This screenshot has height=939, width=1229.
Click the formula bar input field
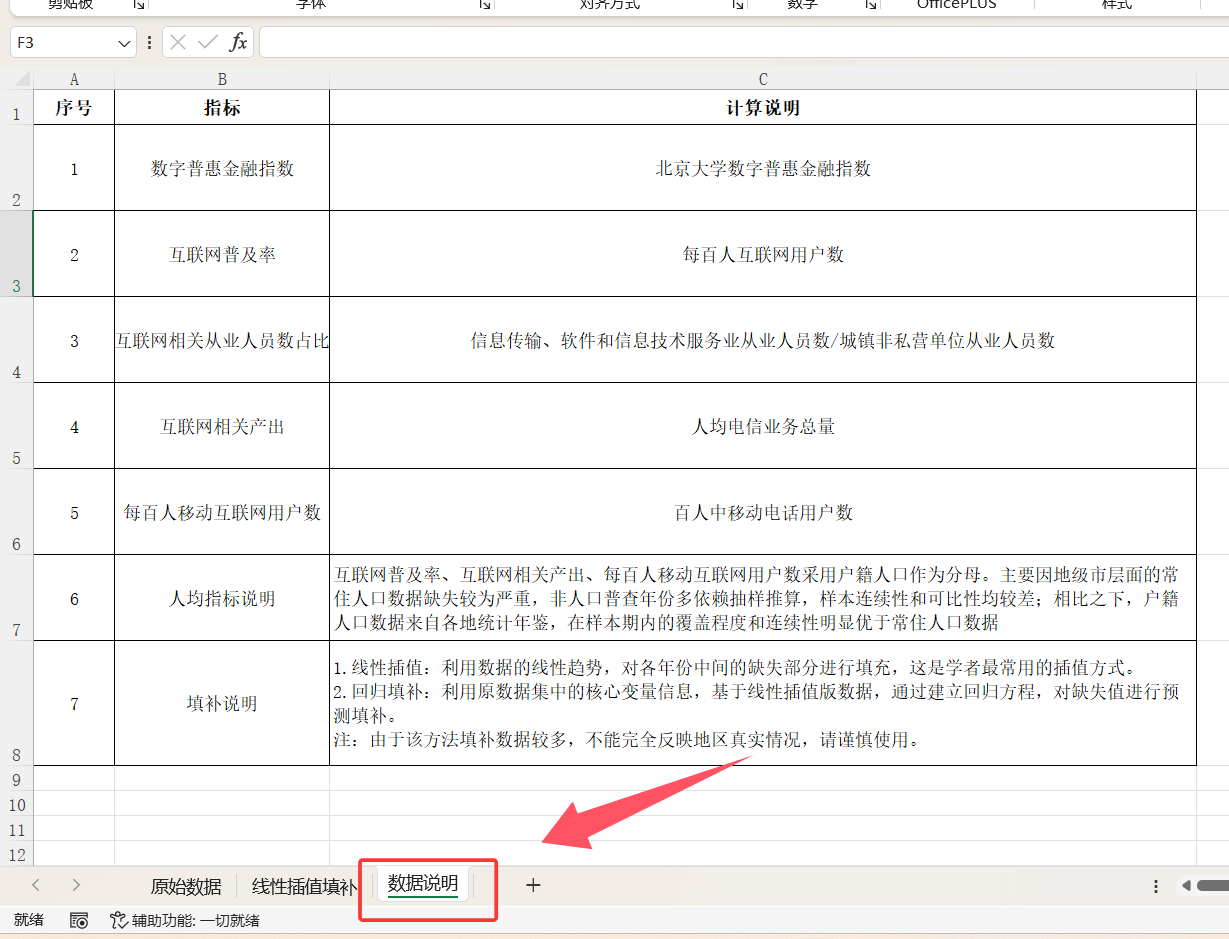[744, 42]
